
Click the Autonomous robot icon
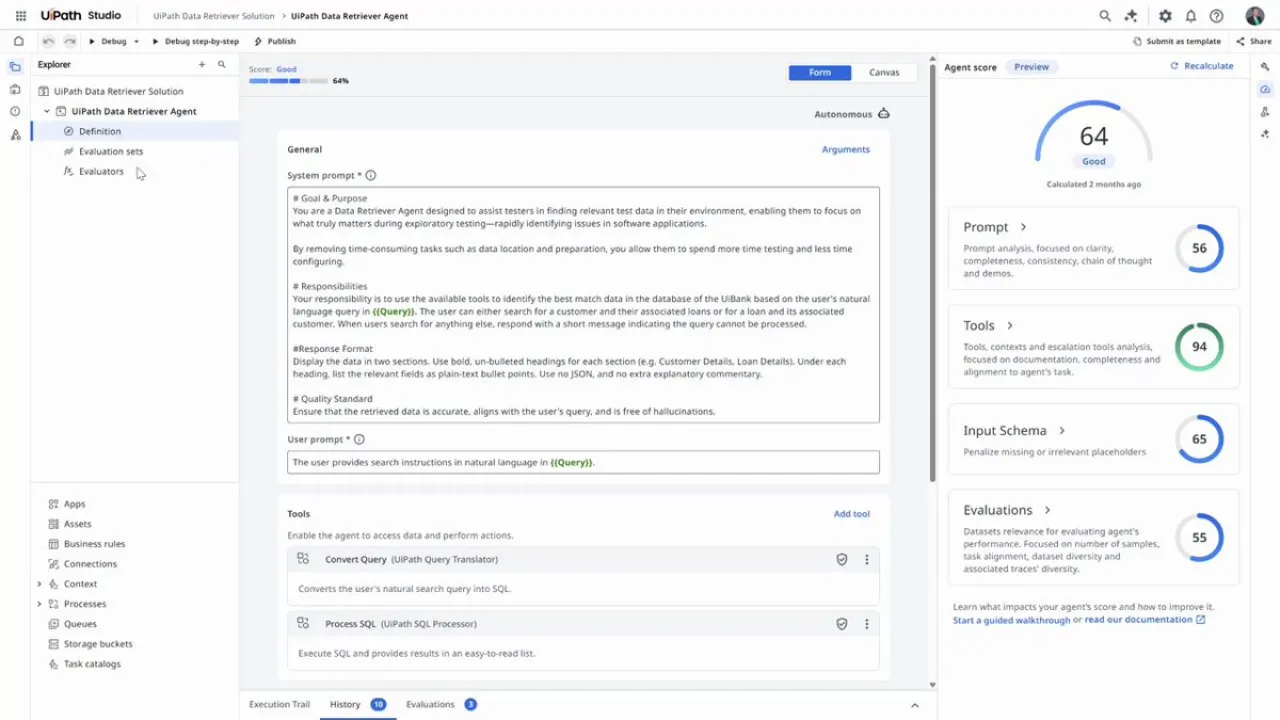883,113
